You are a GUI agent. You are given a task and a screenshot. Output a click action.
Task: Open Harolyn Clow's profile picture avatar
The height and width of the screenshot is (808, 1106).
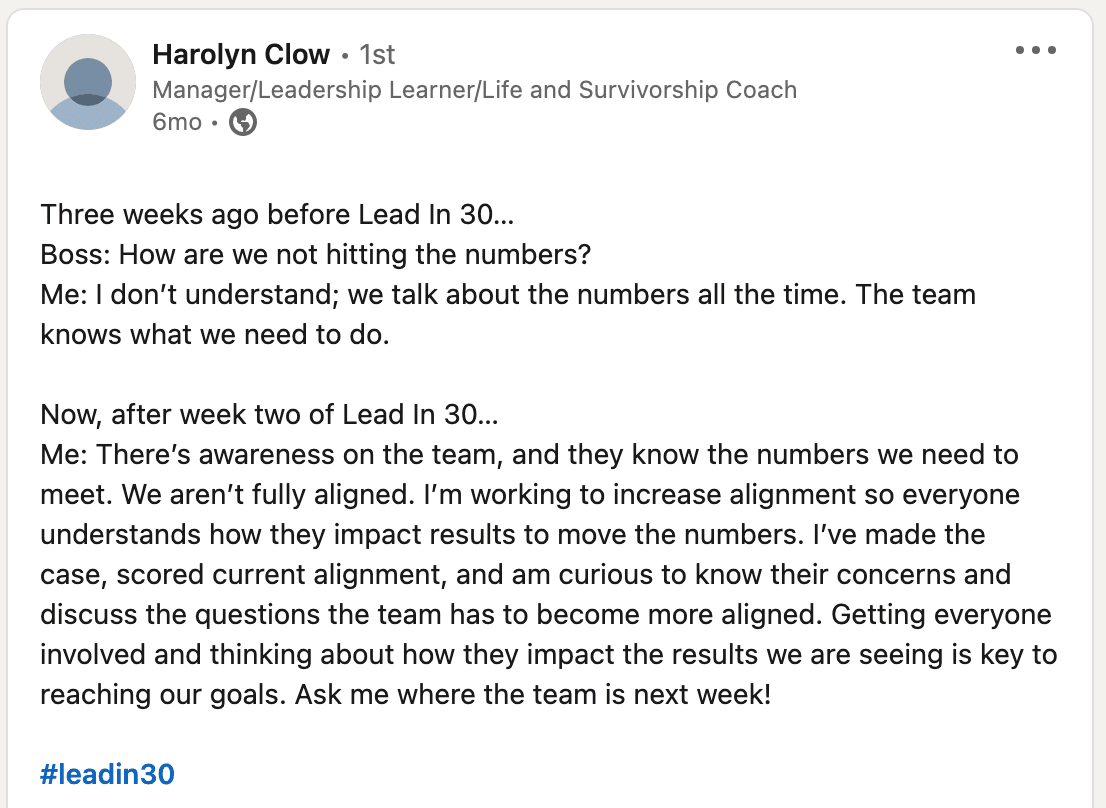(88, 82)
